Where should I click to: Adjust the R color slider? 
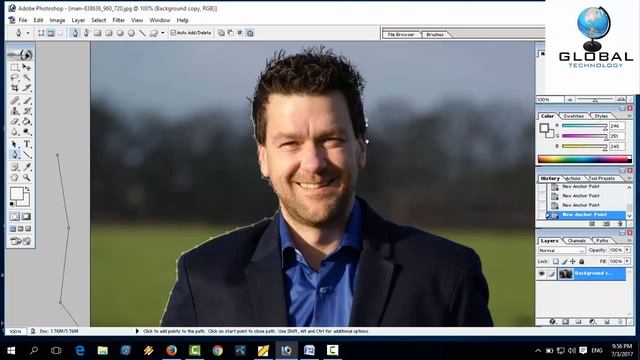click(585, 127)
